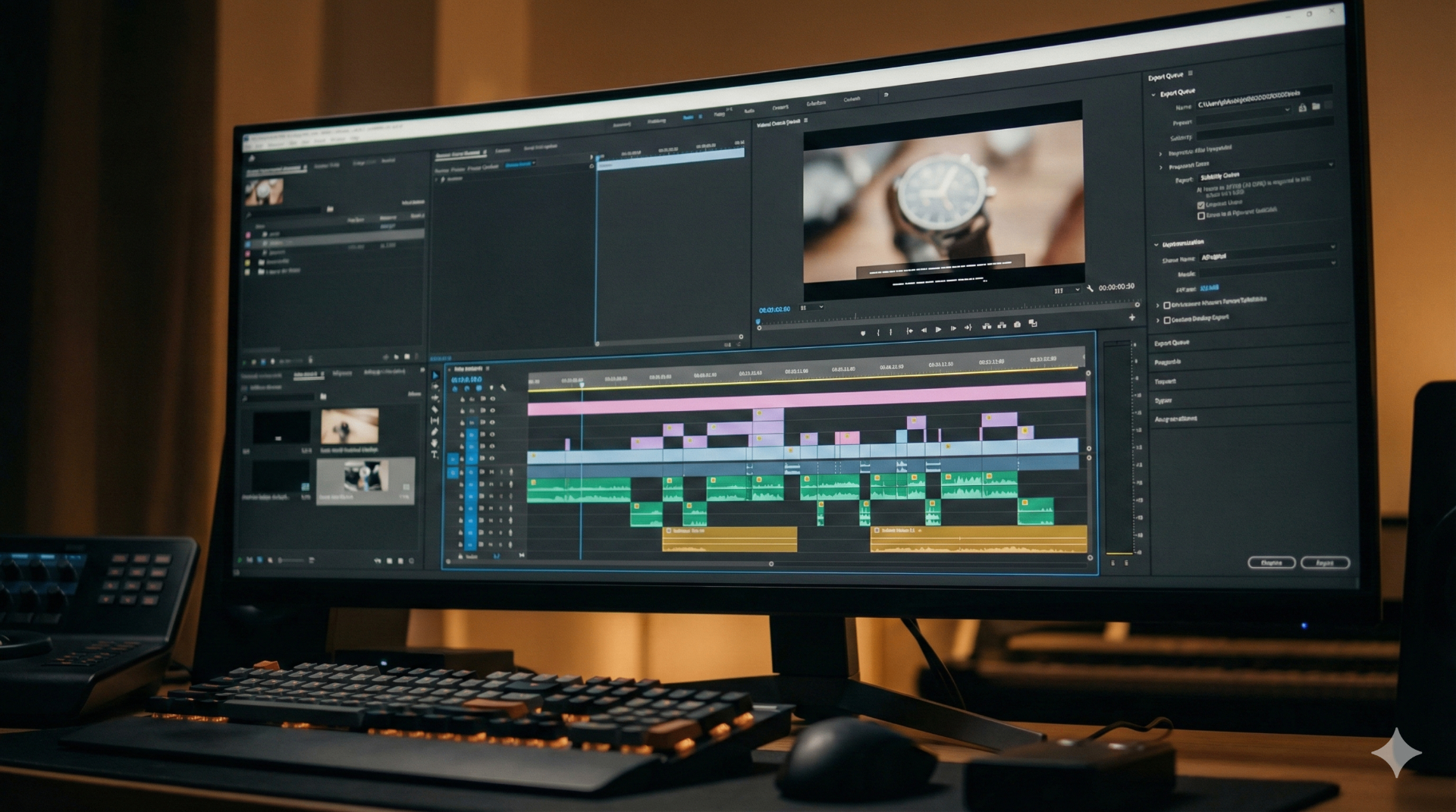The image size is (1456, 812).
Task: Select the active sequence tab above the timeline
Action: (468, 368)
